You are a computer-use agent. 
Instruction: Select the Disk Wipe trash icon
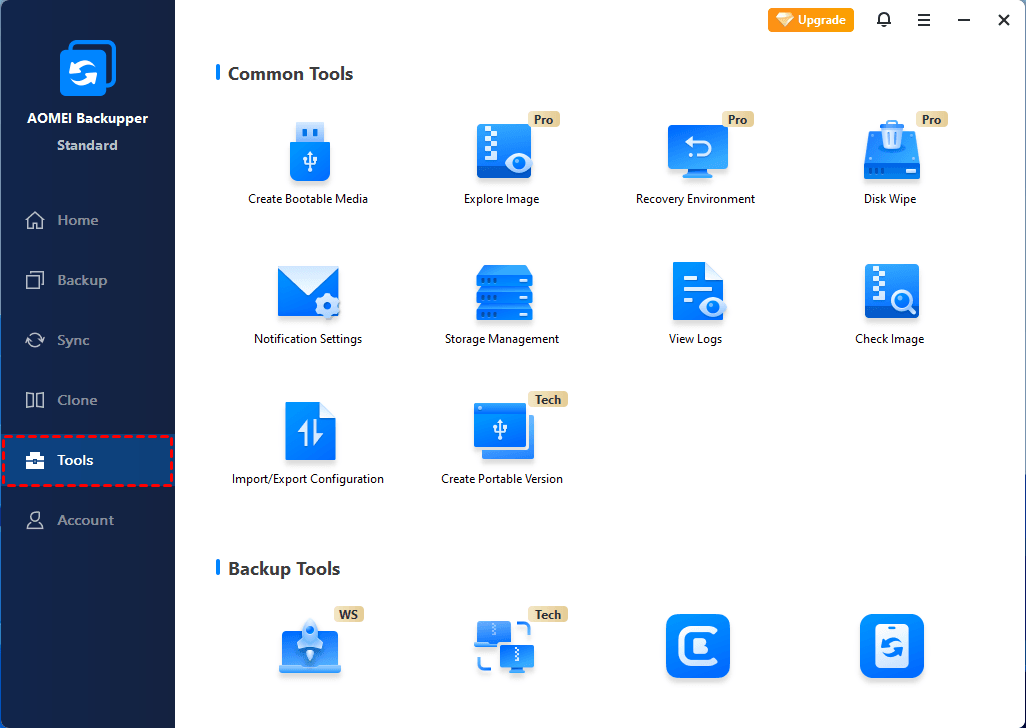pyautogui.click(x=891, y=150)
